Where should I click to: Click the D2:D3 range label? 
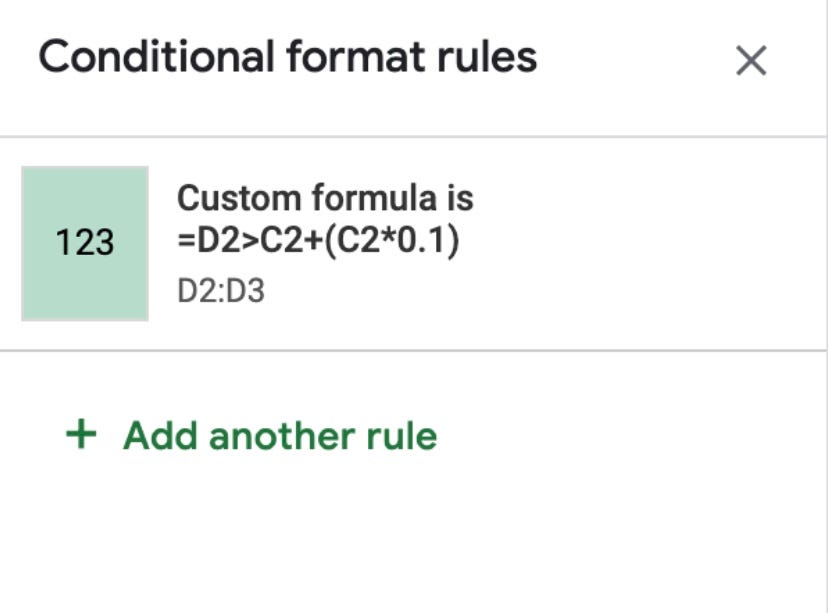[x=221, y=291]
